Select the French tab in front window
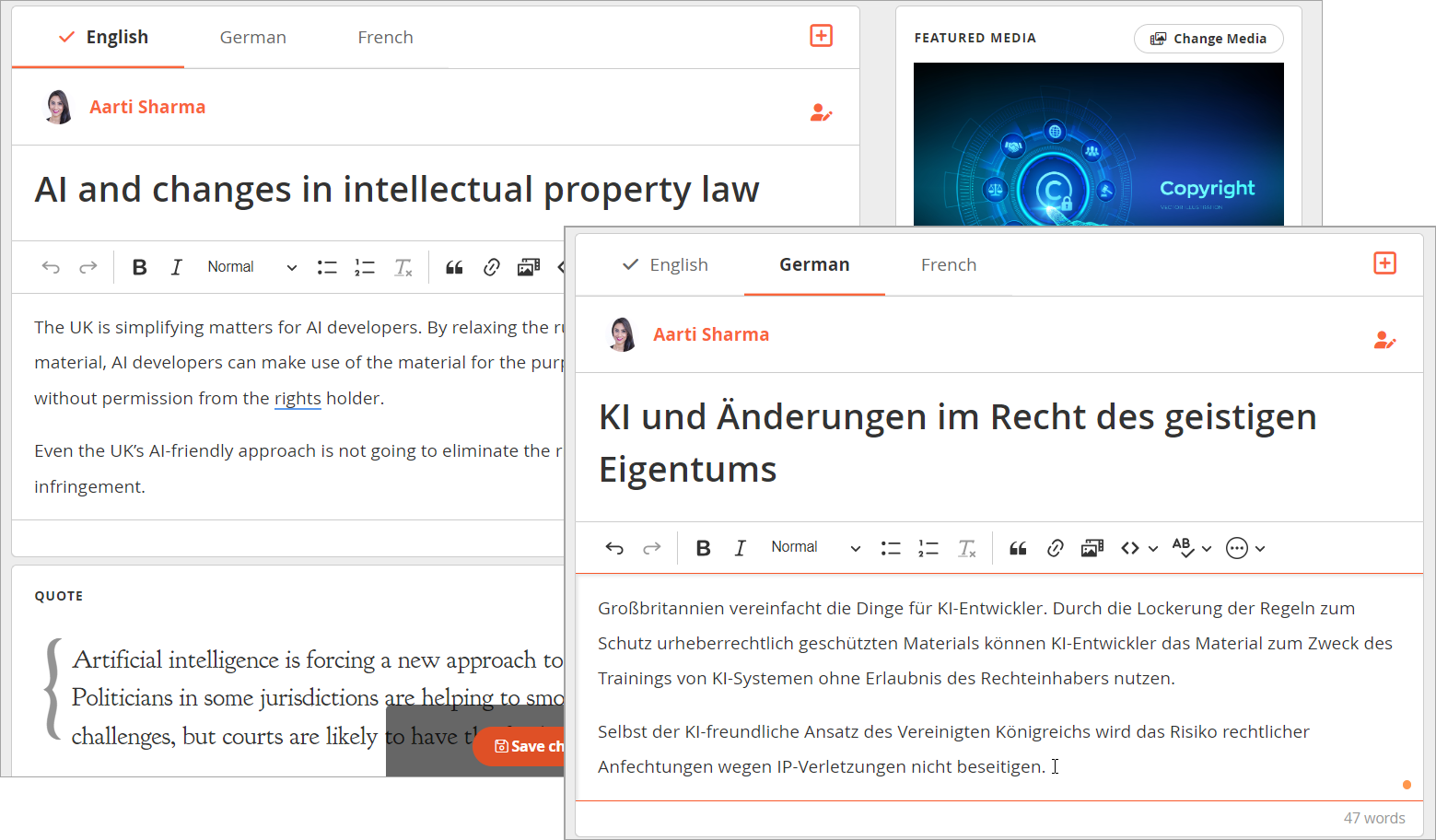 pos(949,265)
